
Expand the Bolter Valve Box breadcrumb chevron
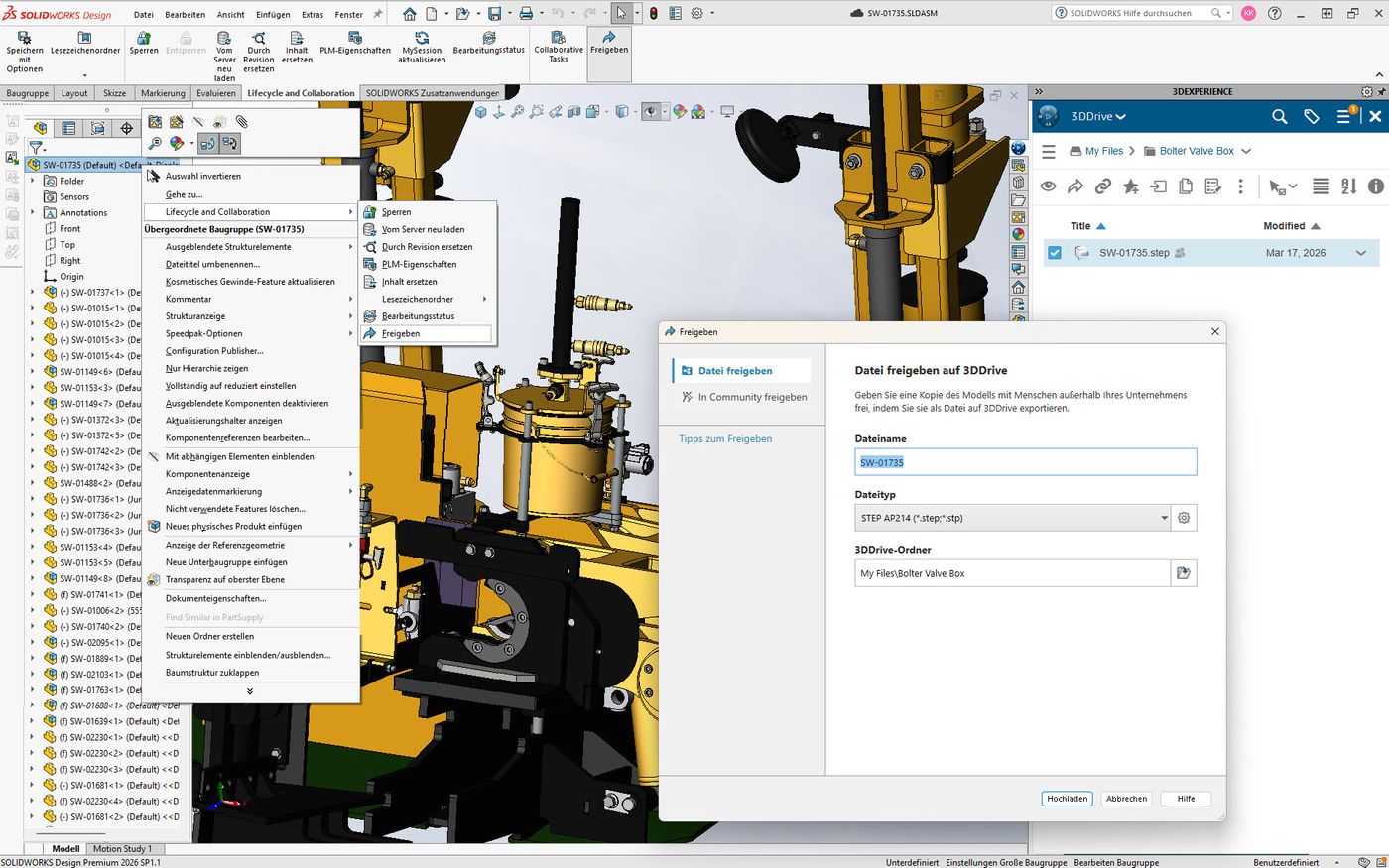(1245, 151)
